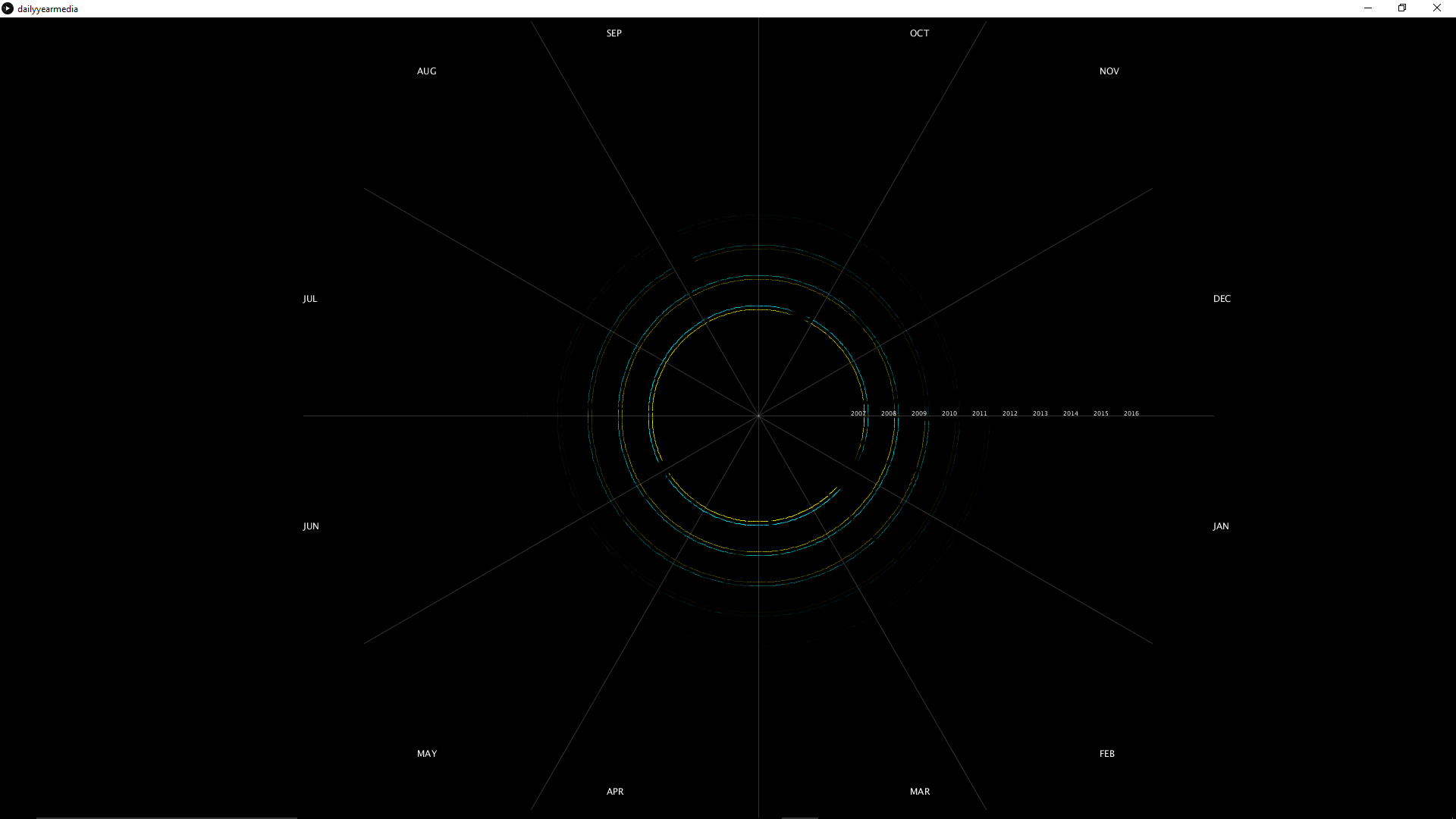Click the MAY month label
The image size is (1456, 819).
point(427,754)
